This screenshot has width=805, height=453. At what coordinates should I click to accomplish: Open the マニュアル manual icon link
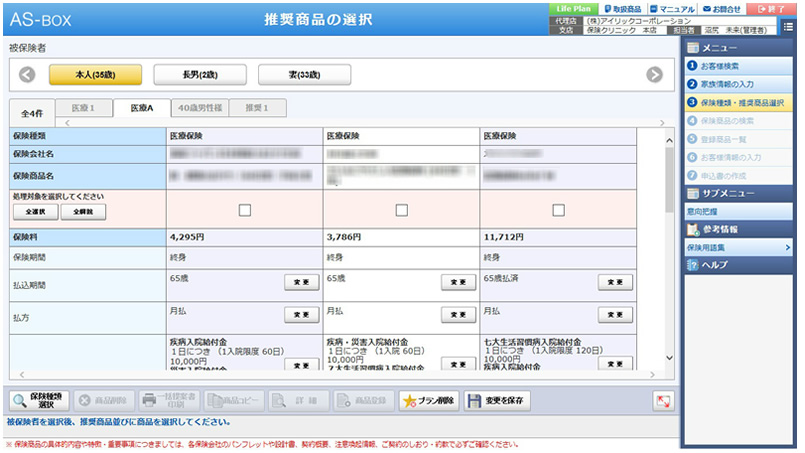pos(672,8)
